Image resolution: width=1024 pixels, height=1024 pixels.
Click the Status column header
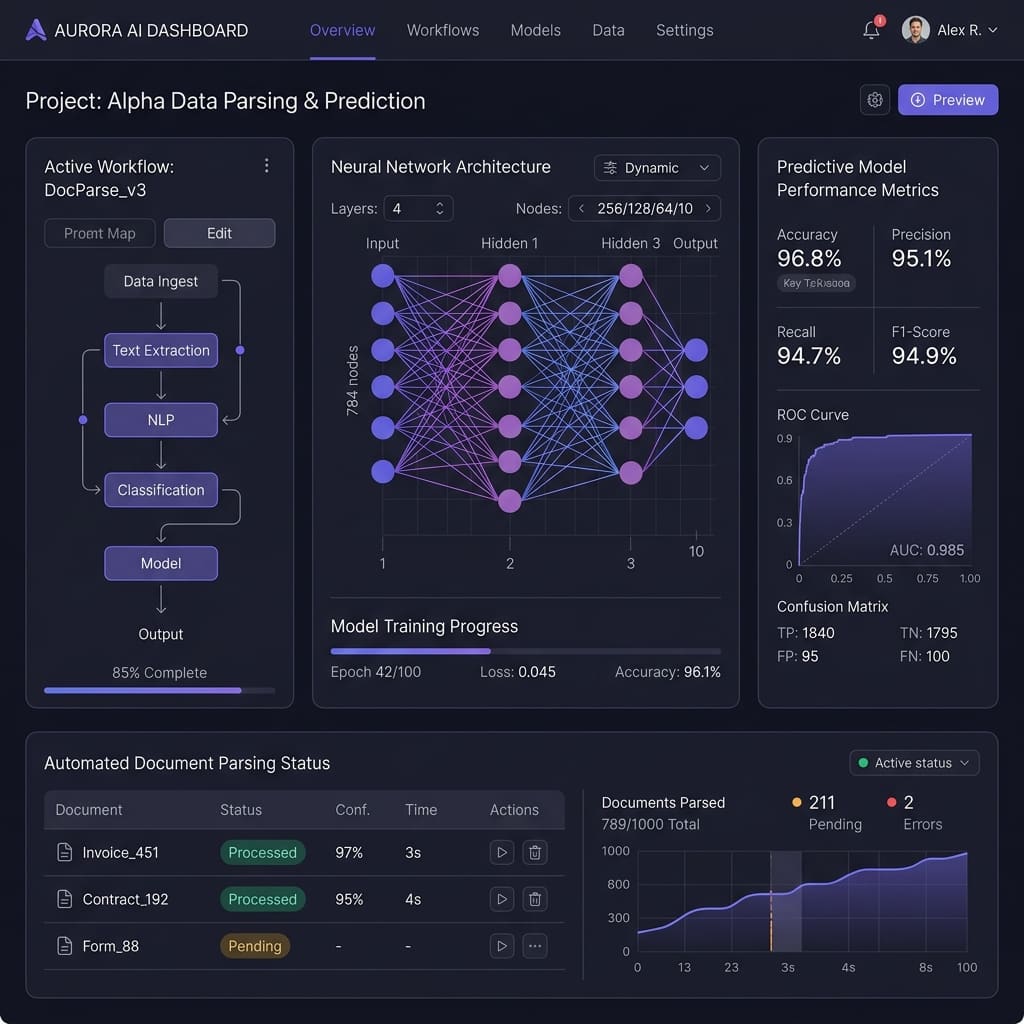[241, 810]
